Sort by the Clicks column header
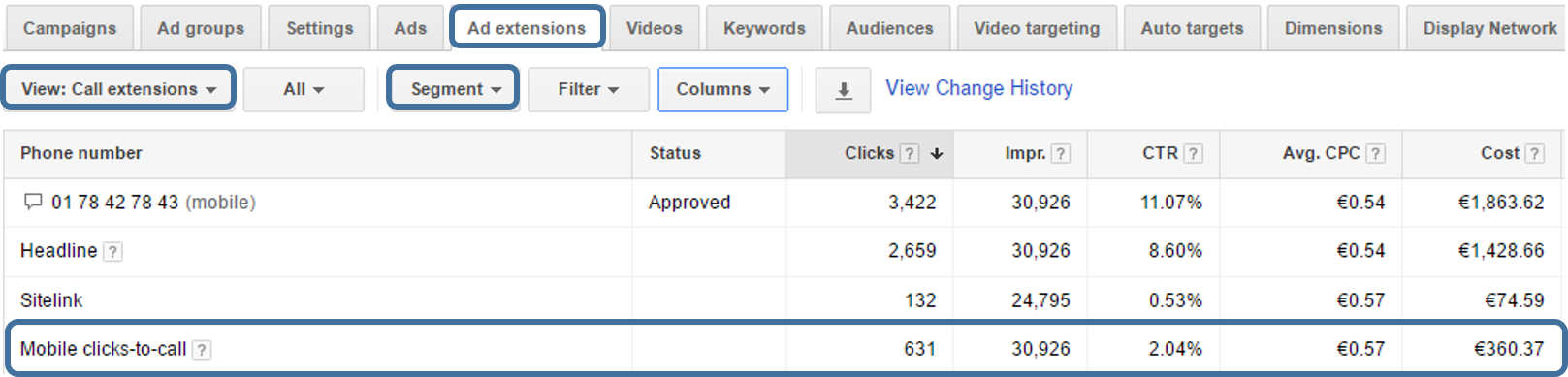1568x377 pixels. click(x=869, y=153)
